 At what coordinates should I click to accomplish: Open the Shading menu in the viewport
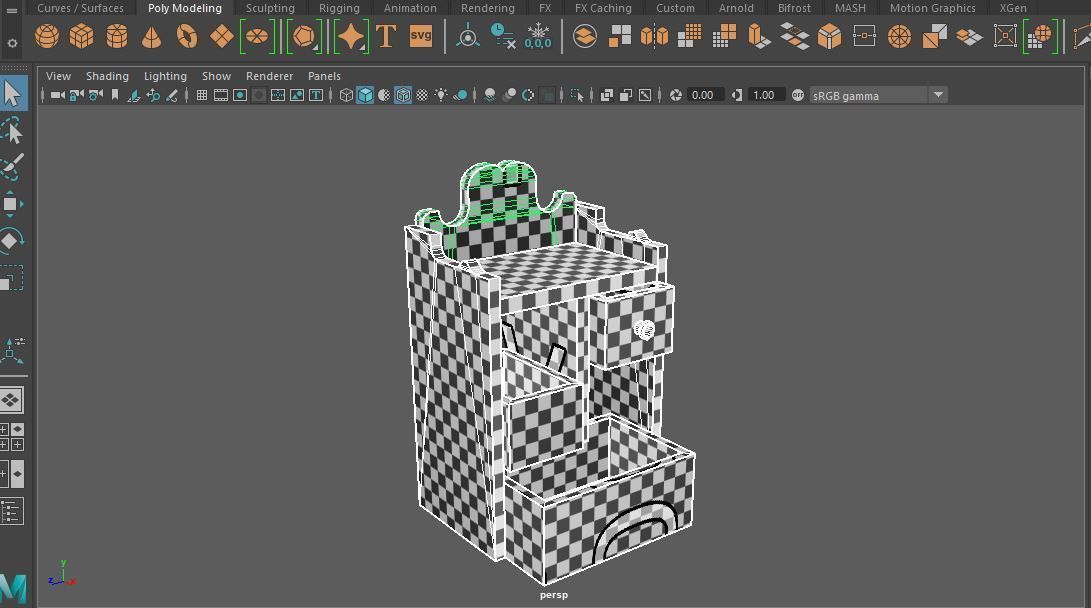pos(107,75)
